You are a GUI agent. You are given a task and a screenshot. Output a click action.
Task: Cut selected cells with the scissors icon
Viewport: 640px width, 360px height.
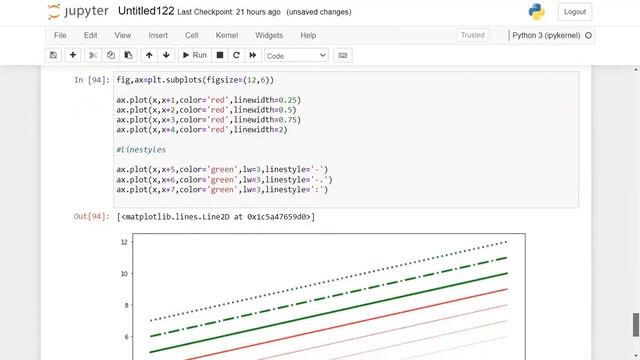click(93, 55)
